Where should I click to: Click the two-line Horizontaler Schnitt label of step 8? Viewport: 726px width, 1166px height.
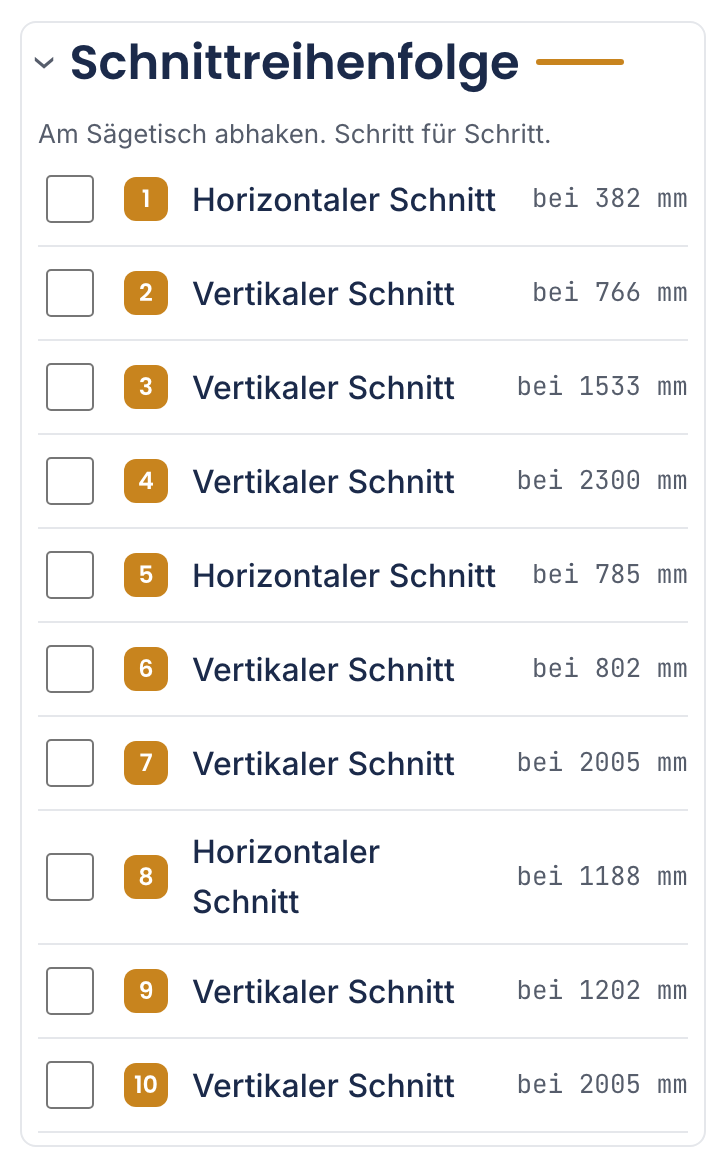coord(286,877)
